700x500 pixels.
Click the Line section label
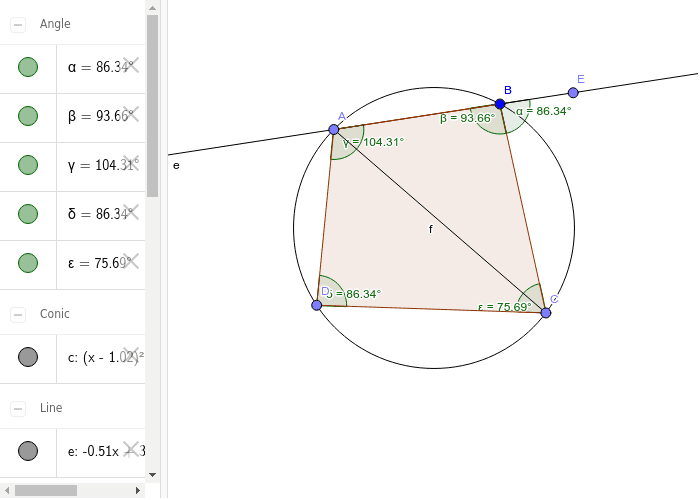point(51,408)
